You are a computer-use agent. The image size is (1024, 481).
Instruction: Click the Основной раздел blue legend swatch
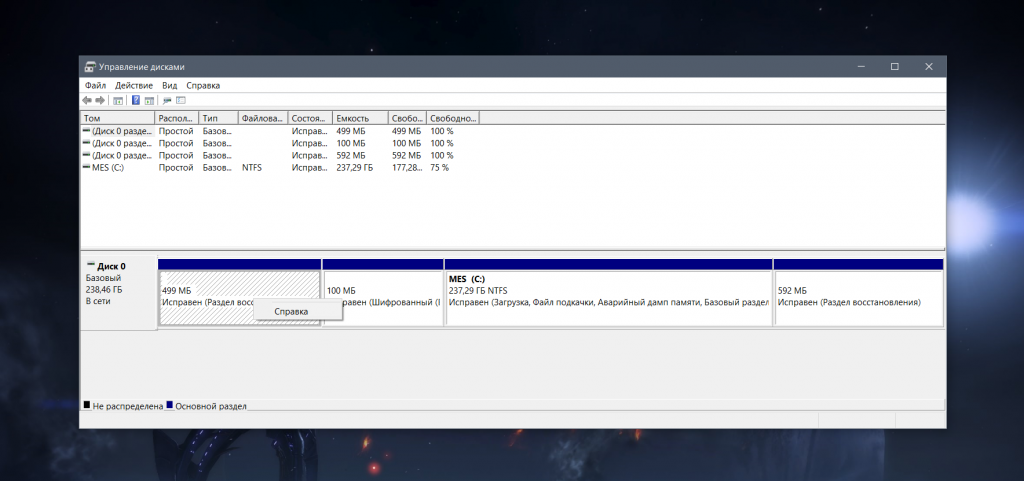click(170, 405)
